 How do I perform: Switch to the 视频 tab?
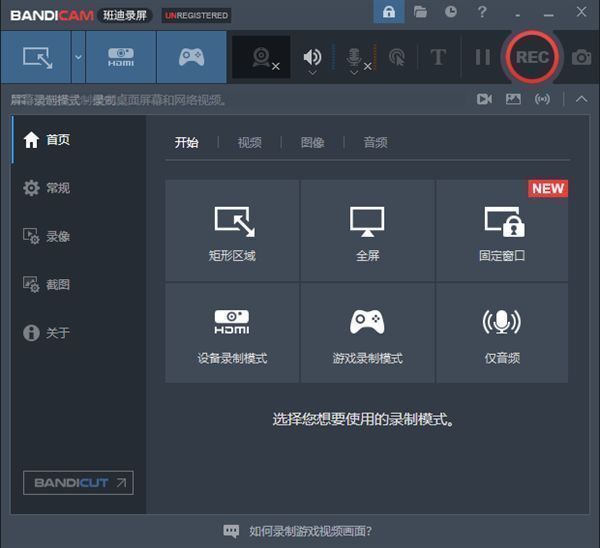249,143
